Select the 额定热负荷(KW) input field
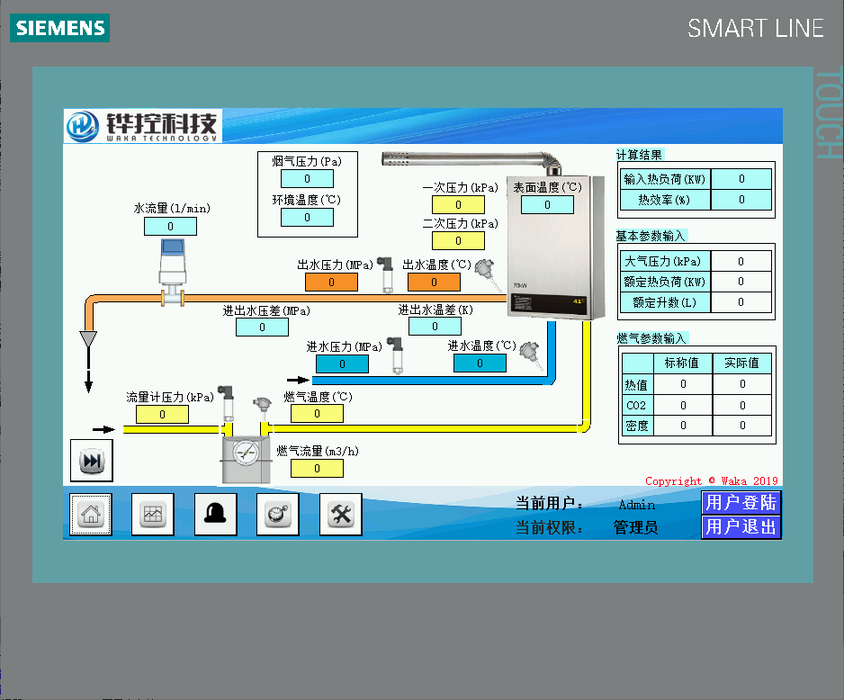Image resolution: width=844 pixels, height=700 pixels. (x=741, y=282)
